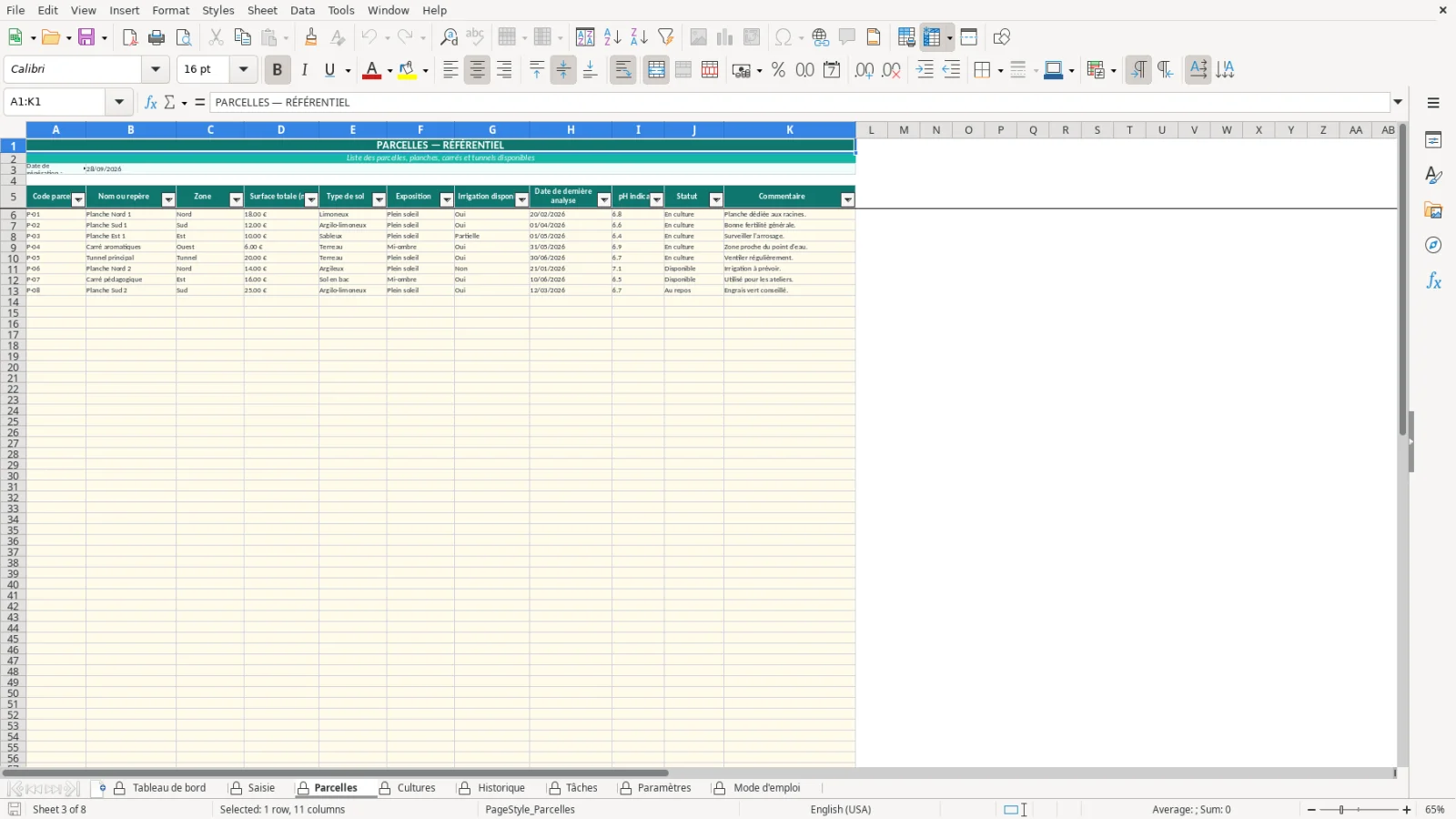
Task: Open the Data menu
Action: pos(302,10)
